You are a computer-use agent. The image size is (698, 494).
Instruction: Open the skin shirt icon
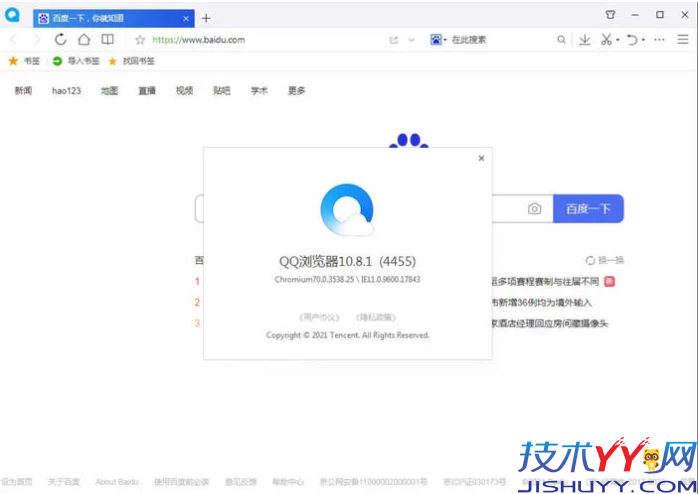click(x=610, y=15)
